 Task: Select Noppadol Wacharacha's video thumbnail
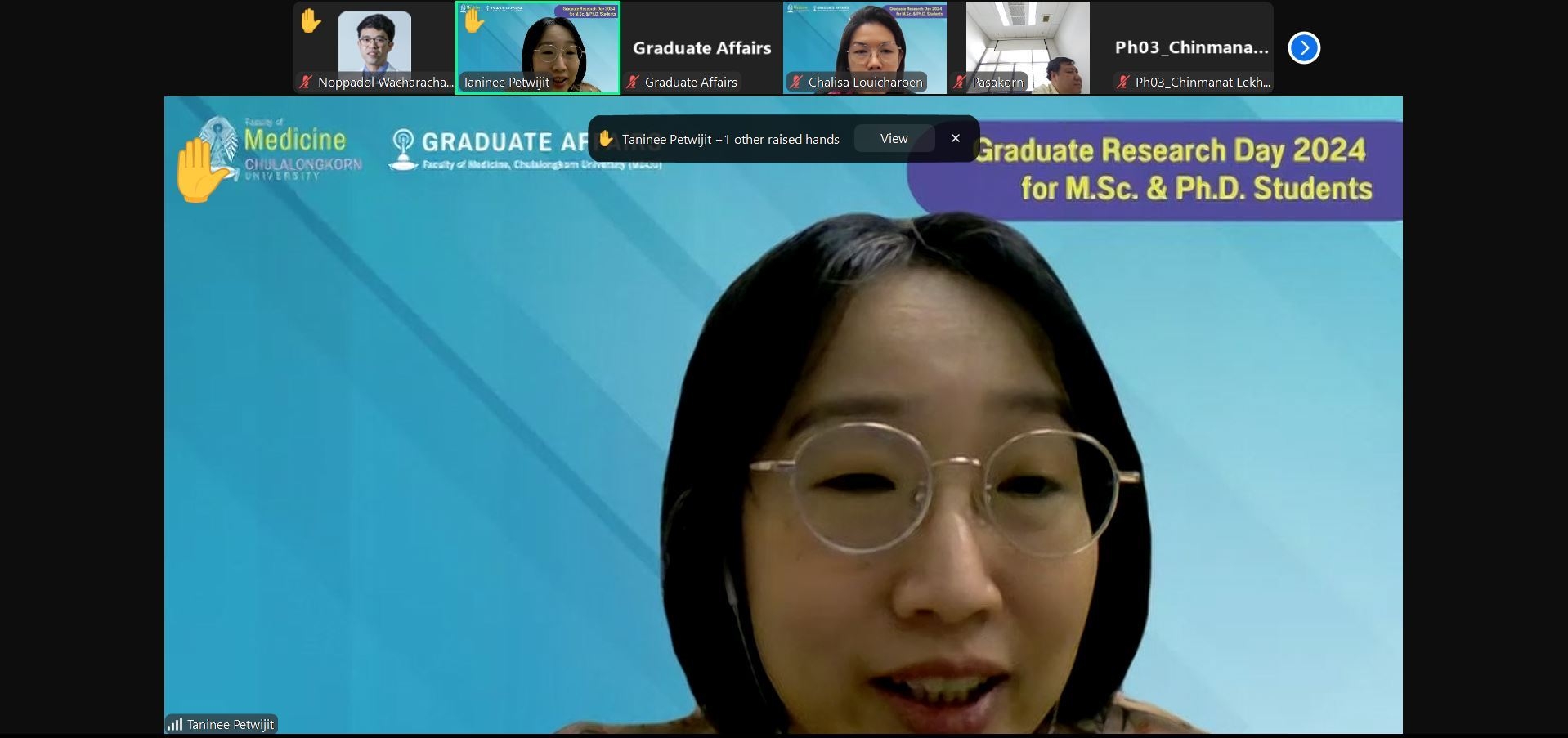(x=374, y=45)
